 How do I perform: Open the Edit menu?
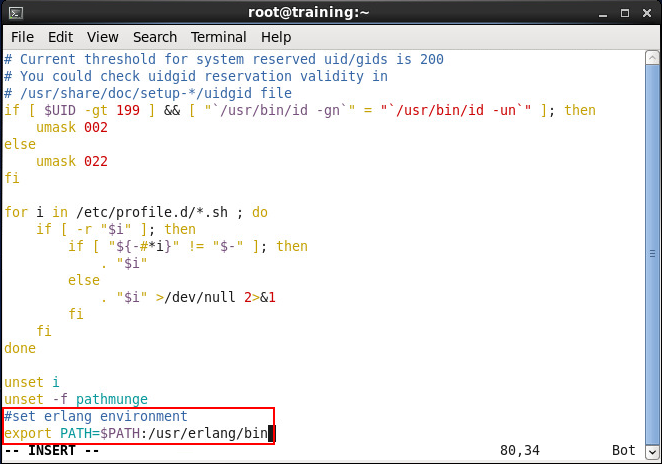(60, 37)
